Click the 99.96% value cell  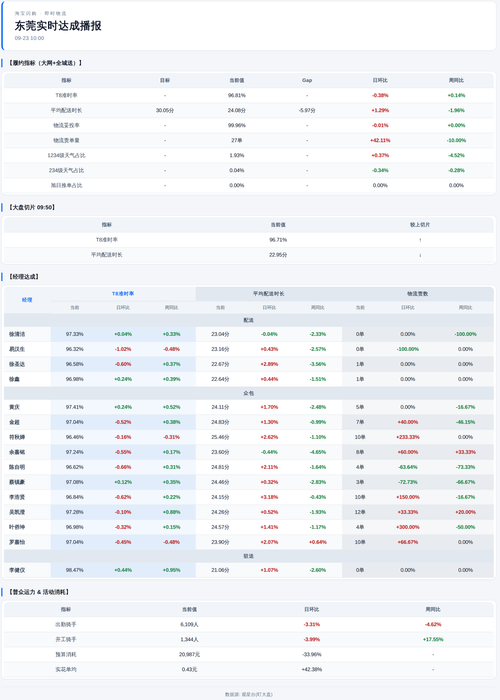click(x=237, y=125)
